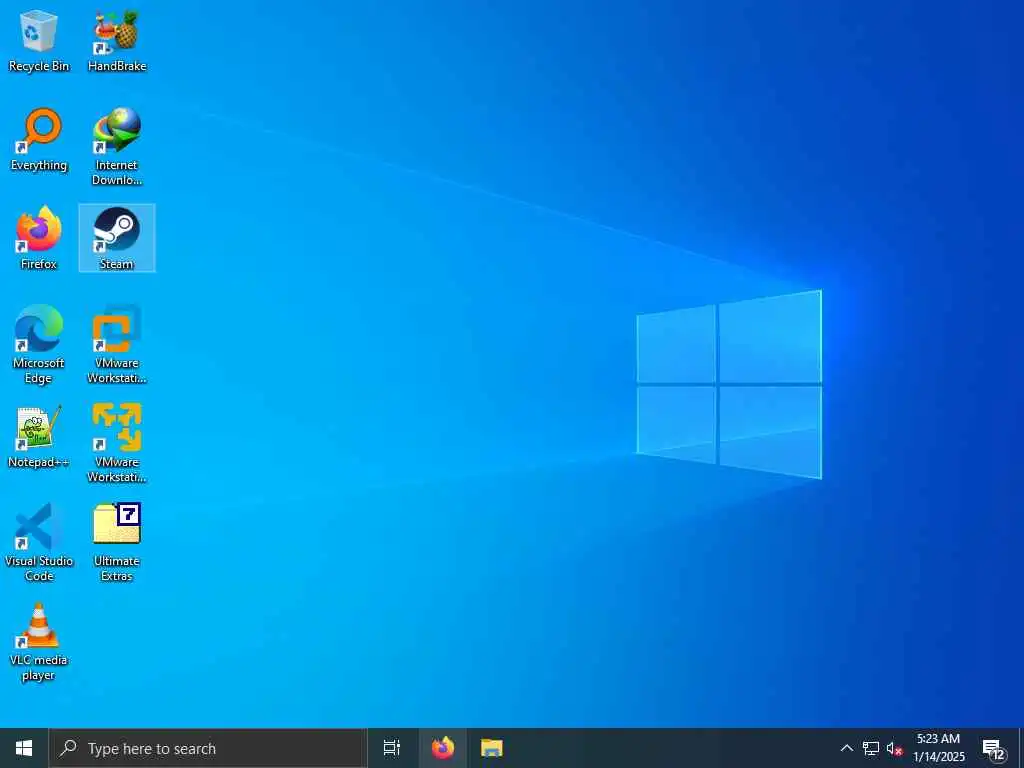Select the Ultimate Extras folder icon

(x=117, y=543)
